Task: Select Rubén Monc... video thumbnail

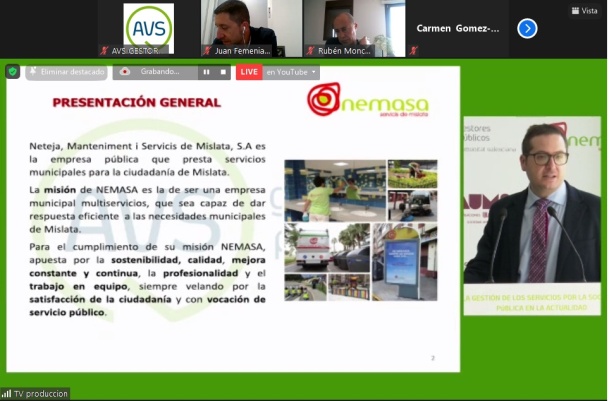Action: pos(354,28)
